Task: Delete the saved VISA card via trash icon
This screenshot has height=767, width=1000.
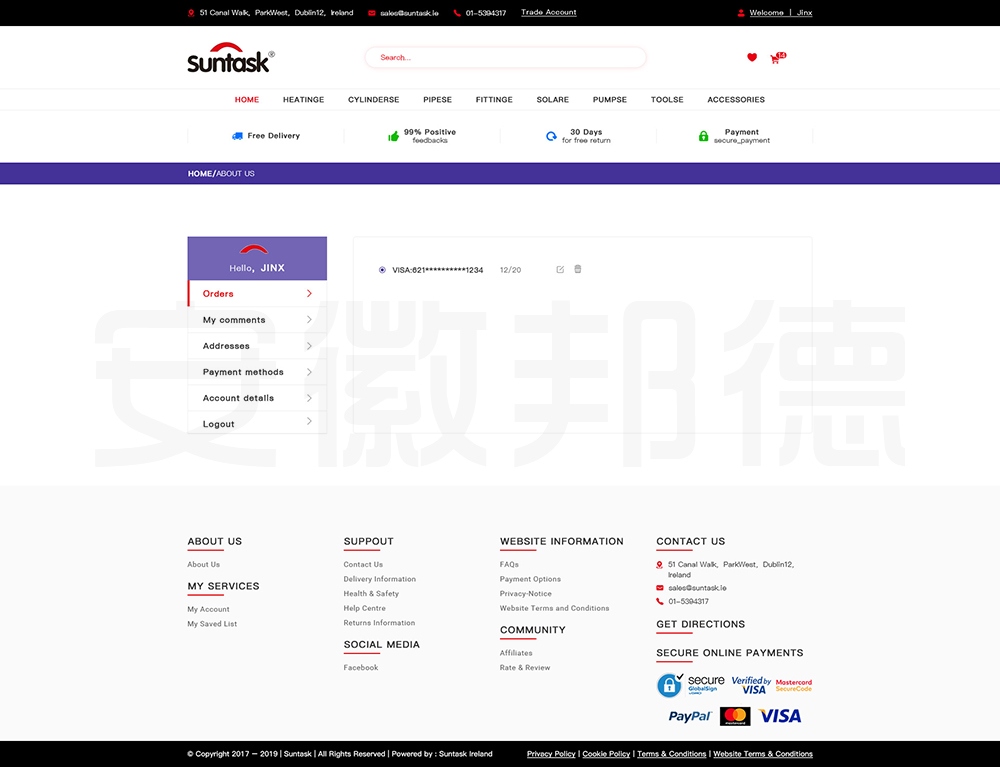Action: click(x=578, y=269)
